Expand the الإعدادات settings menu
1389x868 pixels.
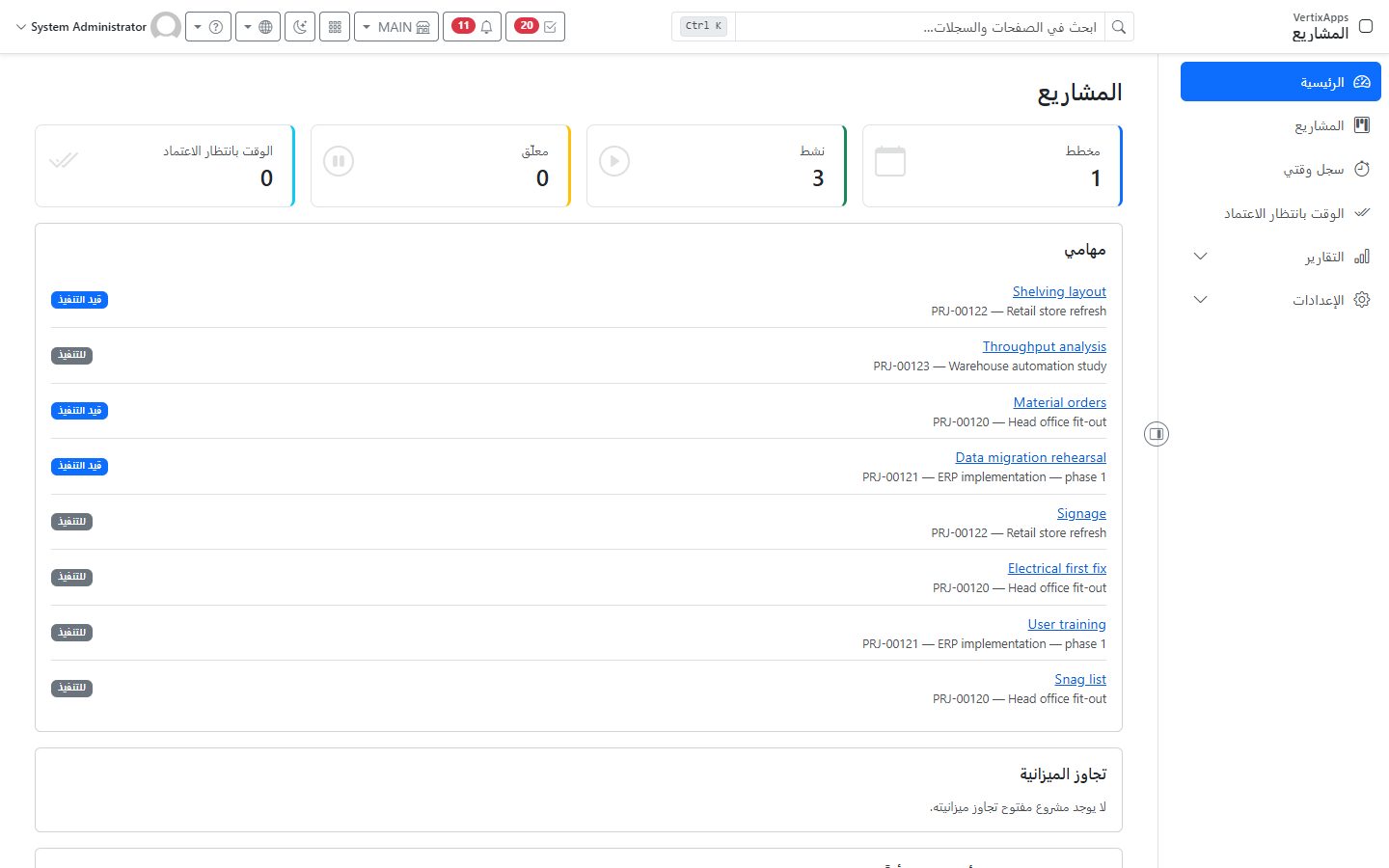1280,300
